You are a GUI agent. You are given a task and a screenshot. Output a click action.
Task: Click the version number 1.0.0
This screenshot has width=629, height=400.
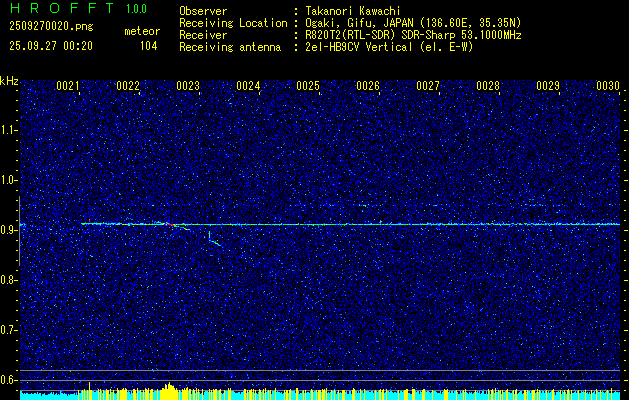136,9
